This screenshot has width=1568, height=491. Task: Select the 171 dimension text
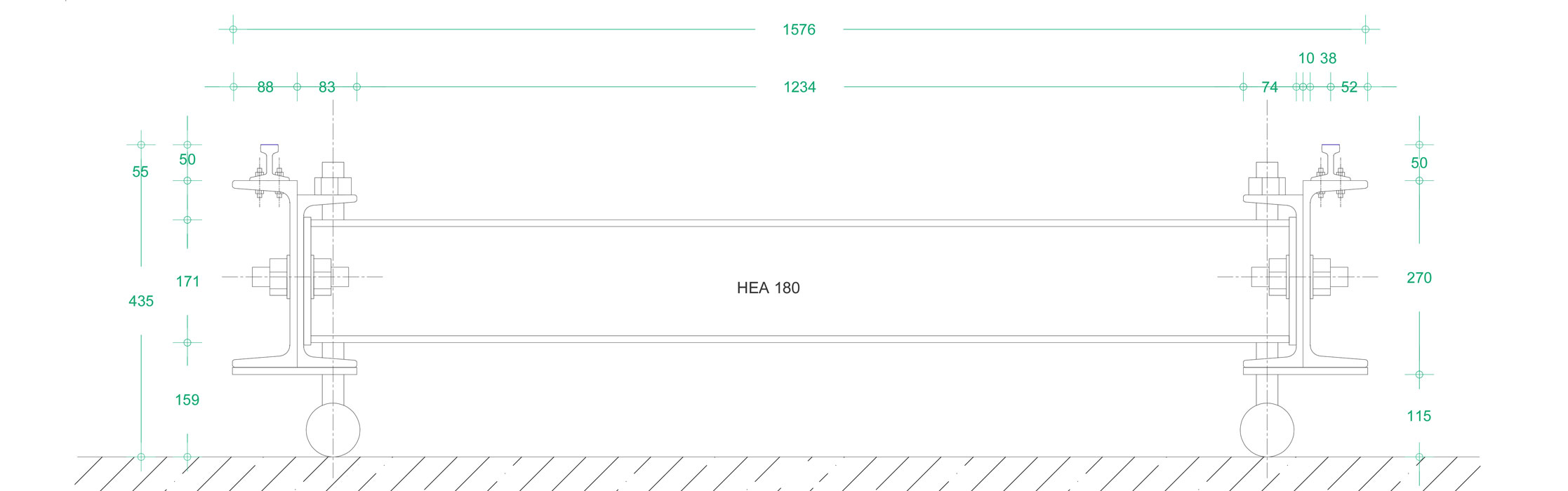pos(187,281)
